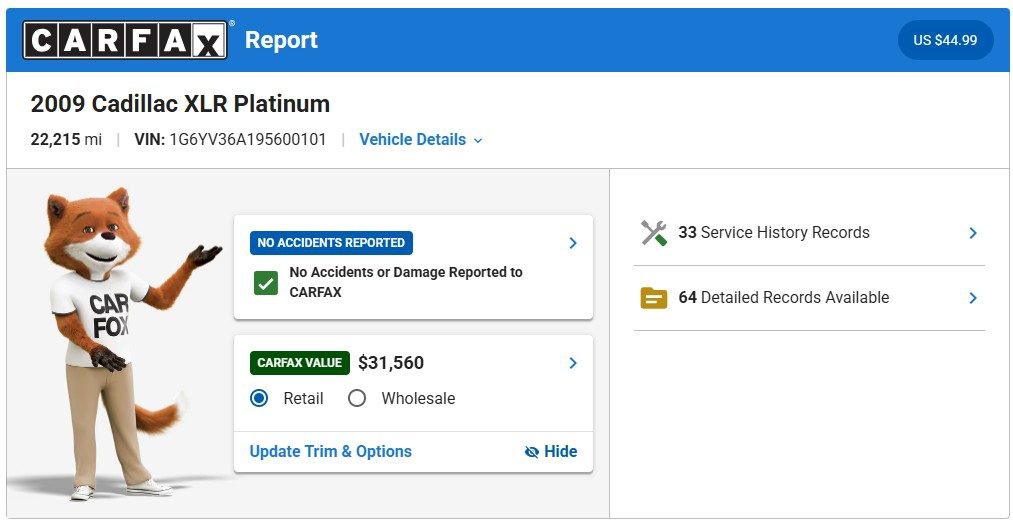Click the VIN number 1G6YV36A195600101
Viewport: 1013px width, 525px height.
click(x=248, y=139)
